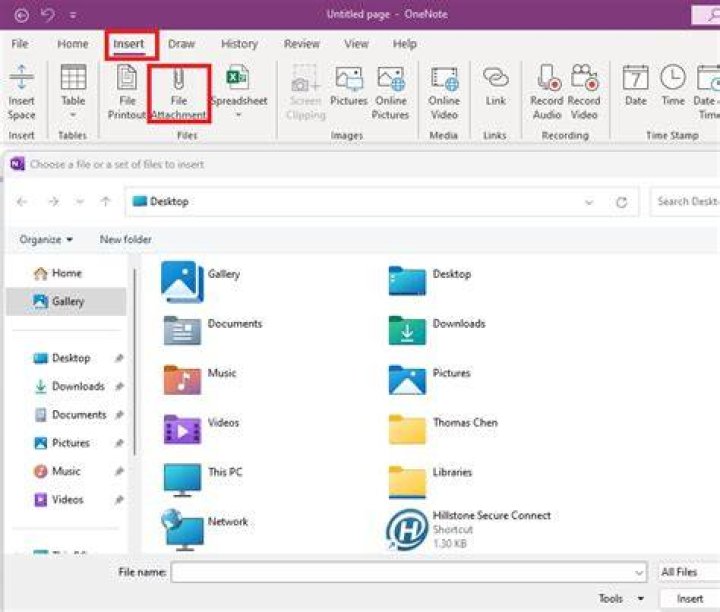Switch to the Review tab
Screen dimensions: 720x612
[302, 44]
